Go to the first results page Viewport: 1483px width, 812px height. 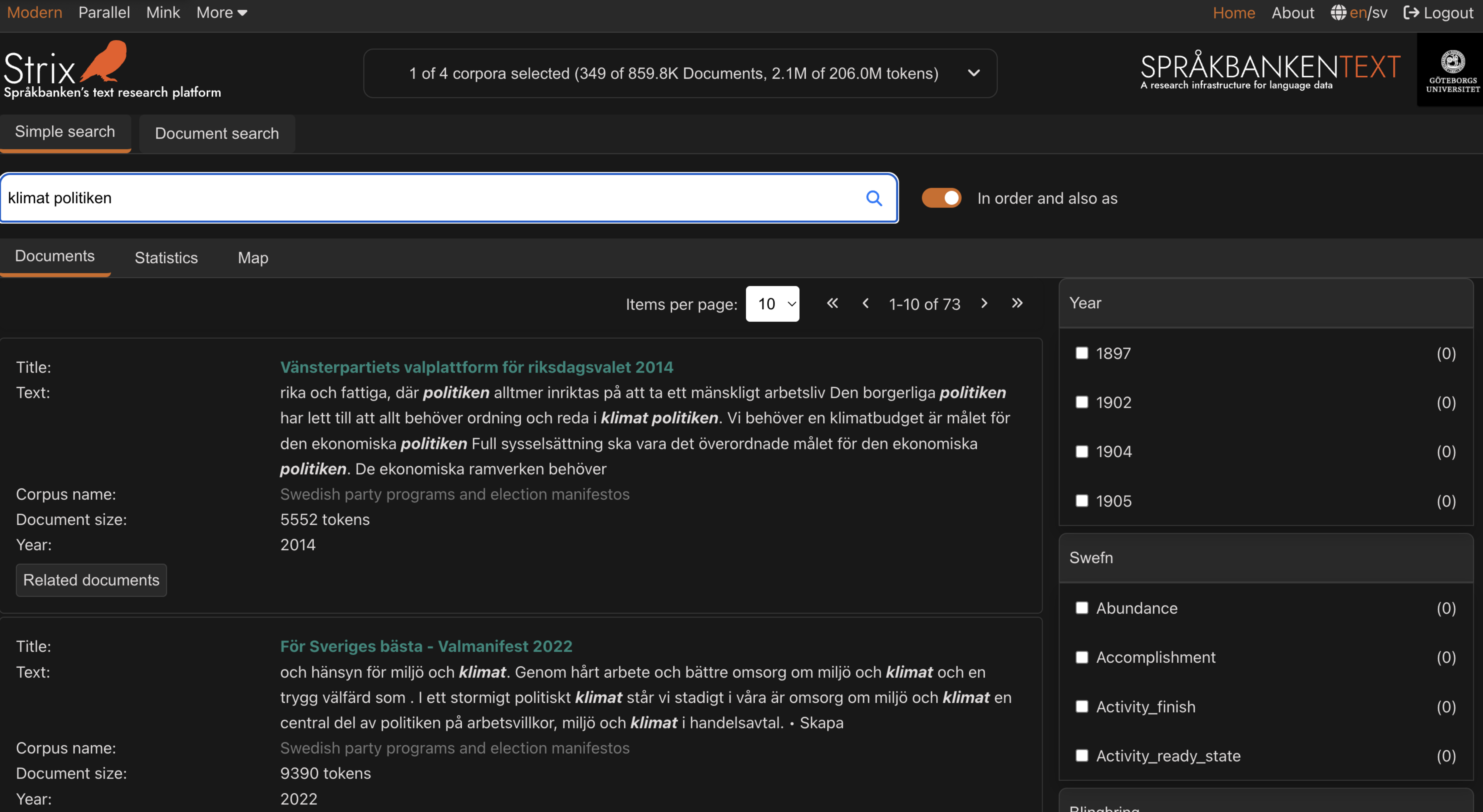click(x=833, y=303)
